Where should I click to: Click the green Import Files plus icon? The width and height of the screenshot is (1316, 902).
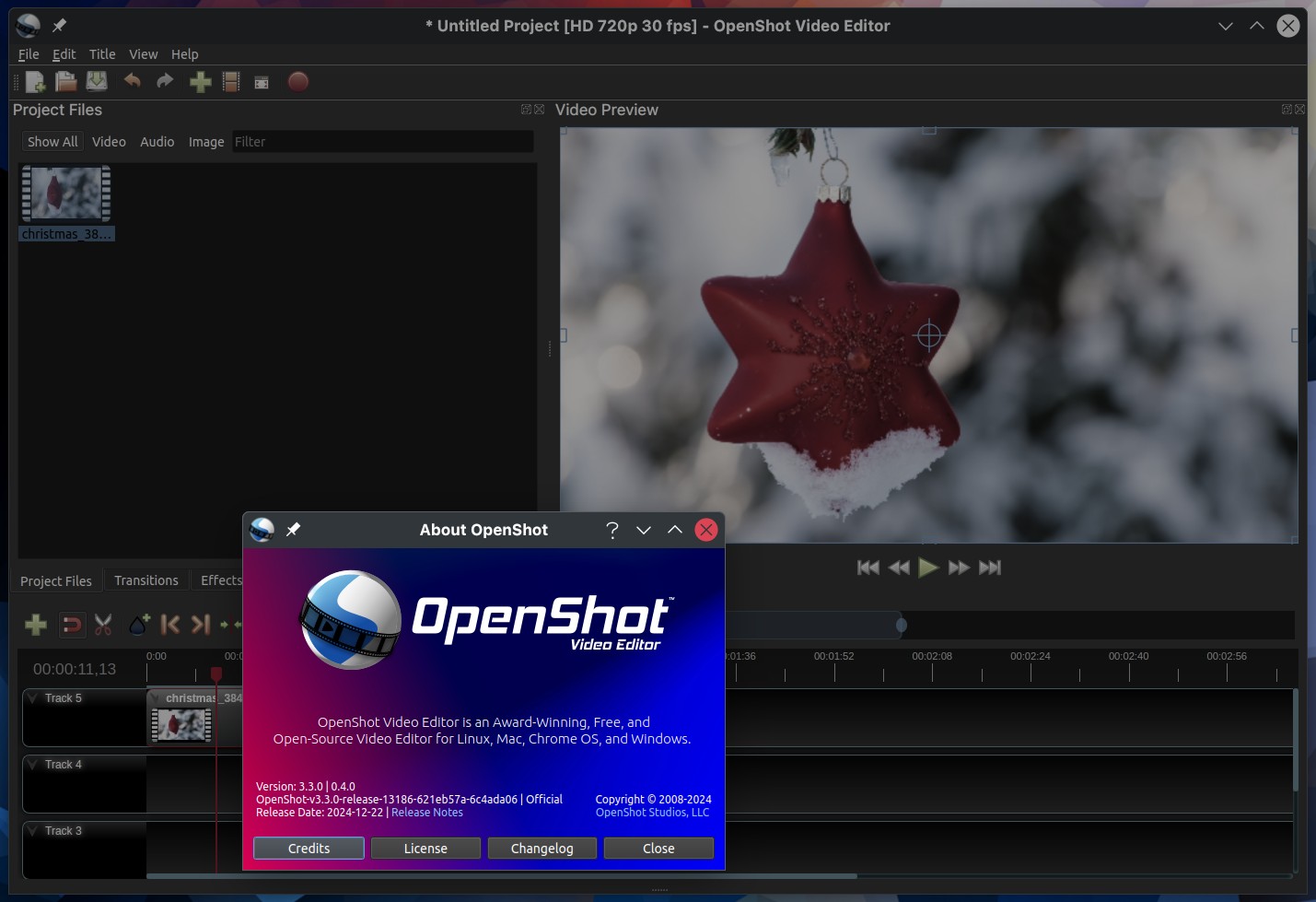click(200, 82)
